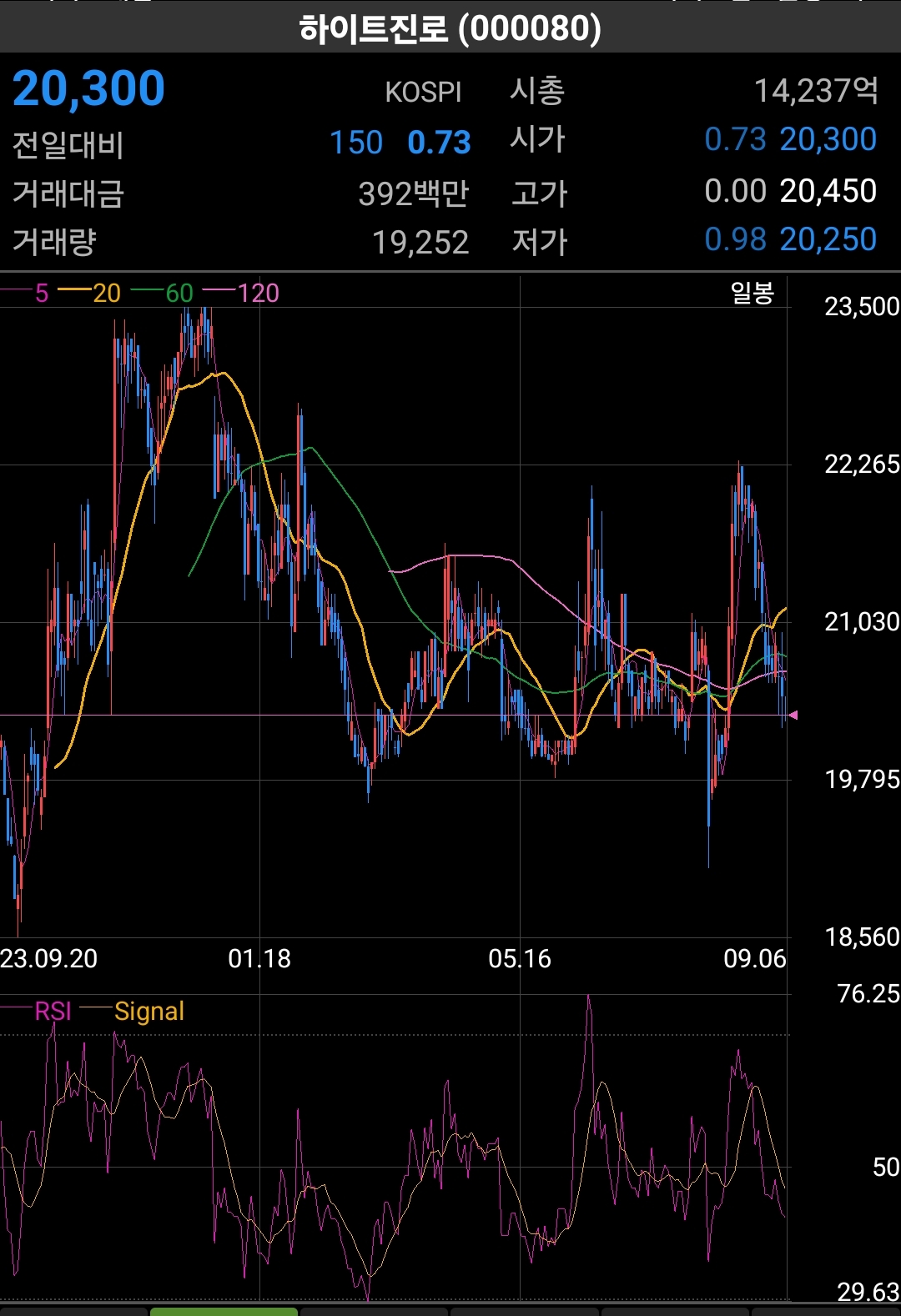Viewport: 901px width, 1316px height.
Task: Tap the 저가 label
Action: click(539, 242)
